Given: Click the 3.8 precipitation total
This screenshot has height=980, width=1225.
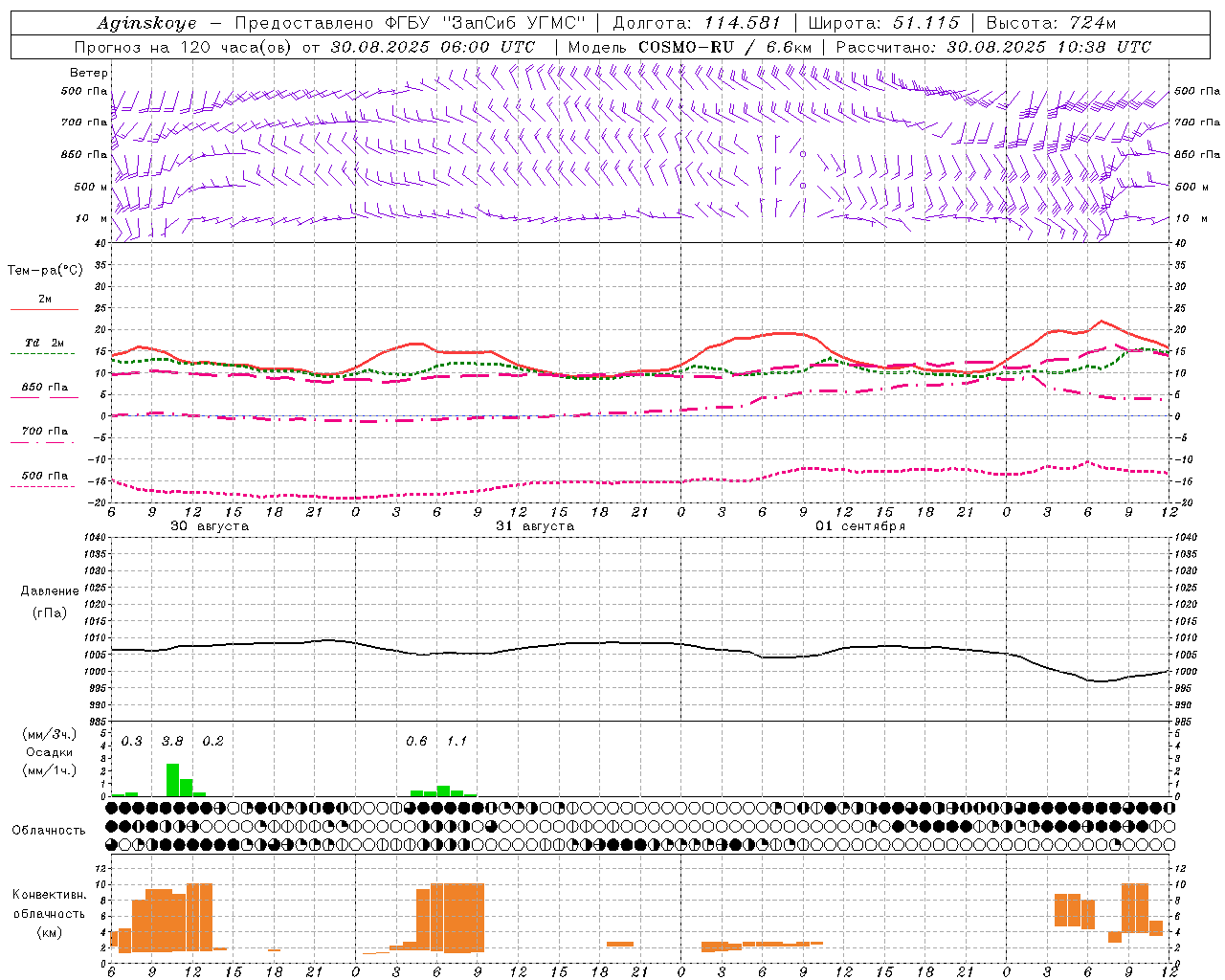Looking at the screenshot, I should 172,742.
